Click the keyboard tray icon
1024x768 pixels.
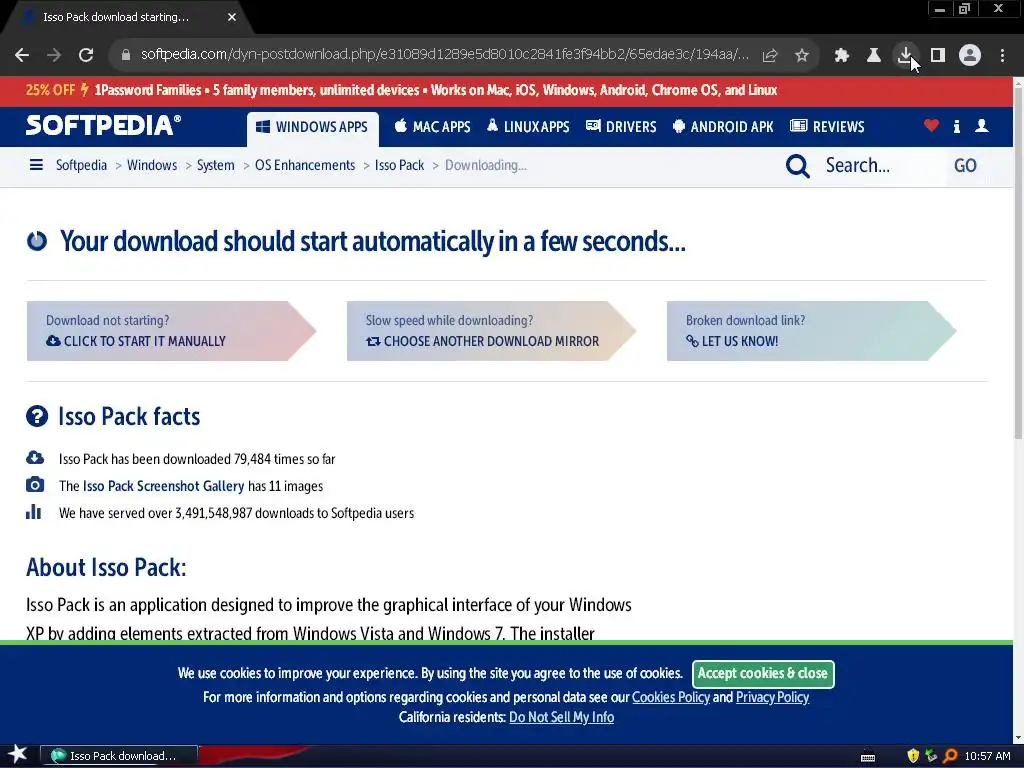click(x=868, y=758)
